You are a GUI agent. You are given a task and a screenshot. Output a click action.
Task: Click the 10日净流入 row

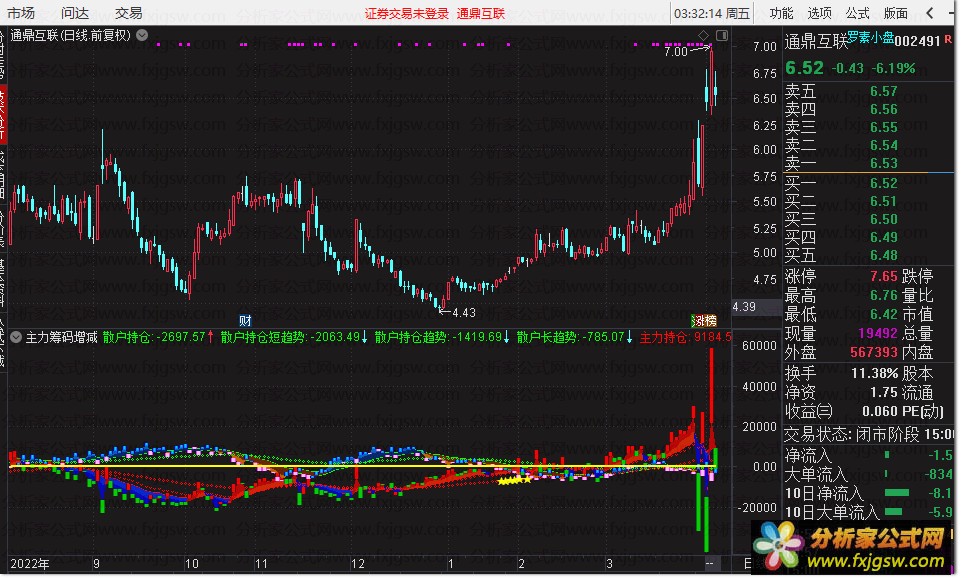pos(868,493)
